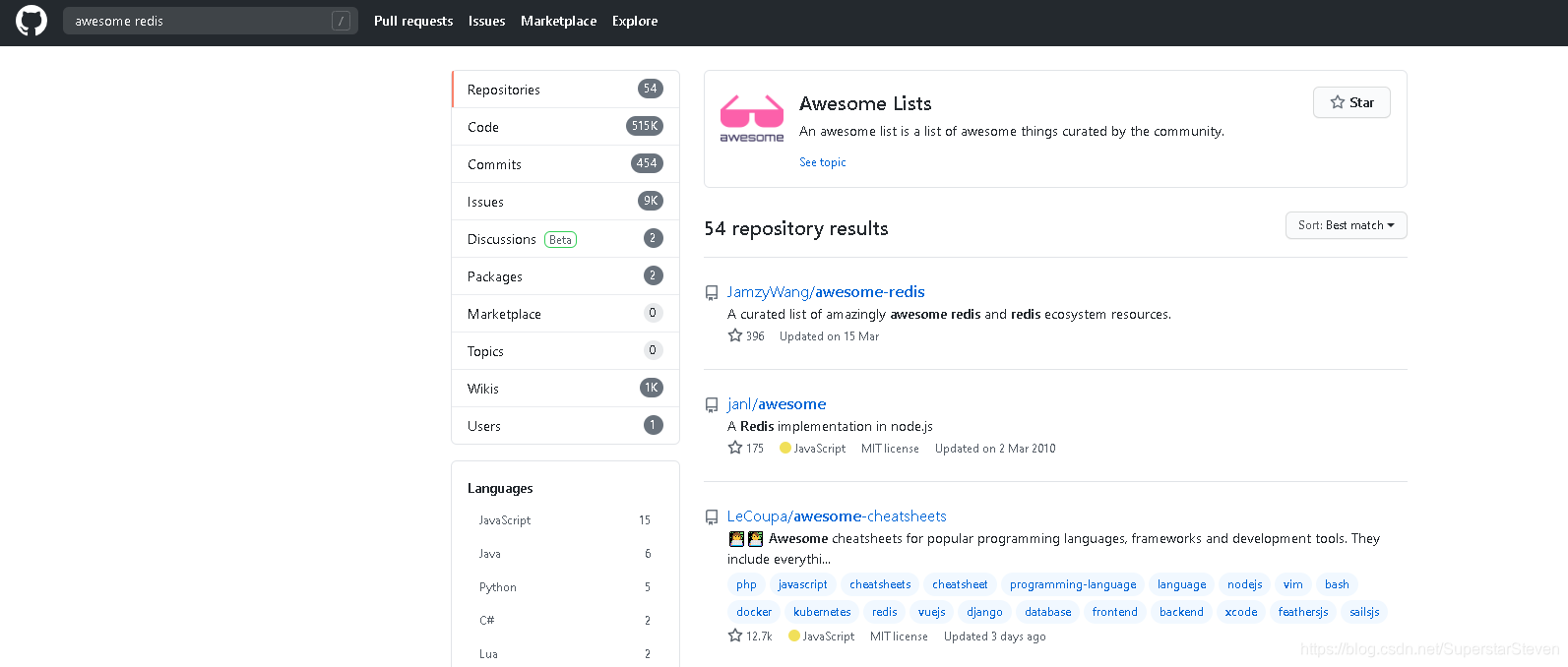This screenshot has height=667, width=1568.
Task: Open the Sort: Best match dropdown
Action: 1347,225
